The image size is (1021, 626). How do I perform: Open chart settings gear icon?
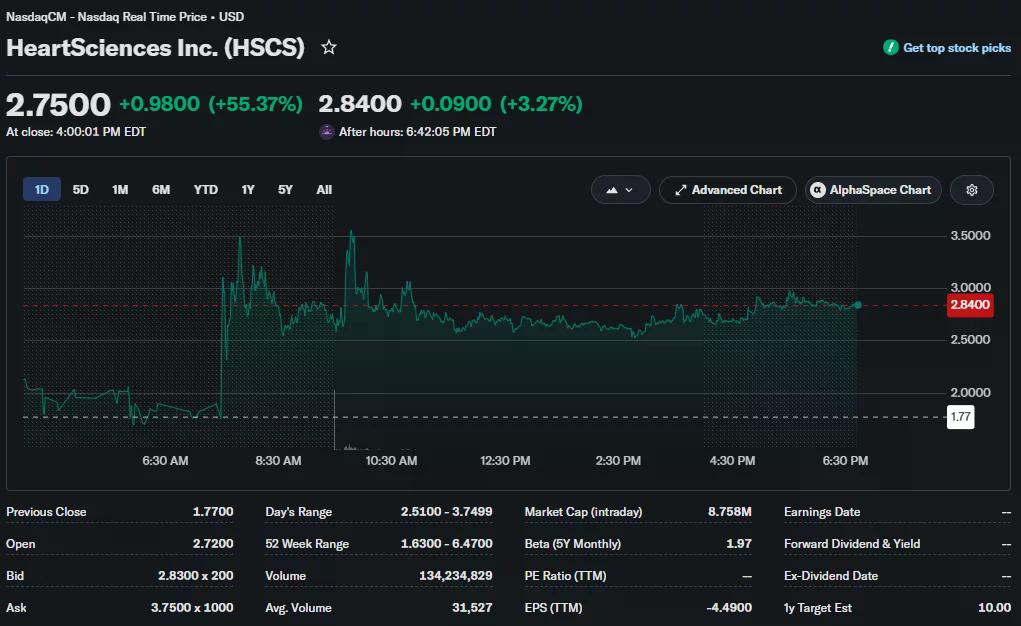[972, 190]
